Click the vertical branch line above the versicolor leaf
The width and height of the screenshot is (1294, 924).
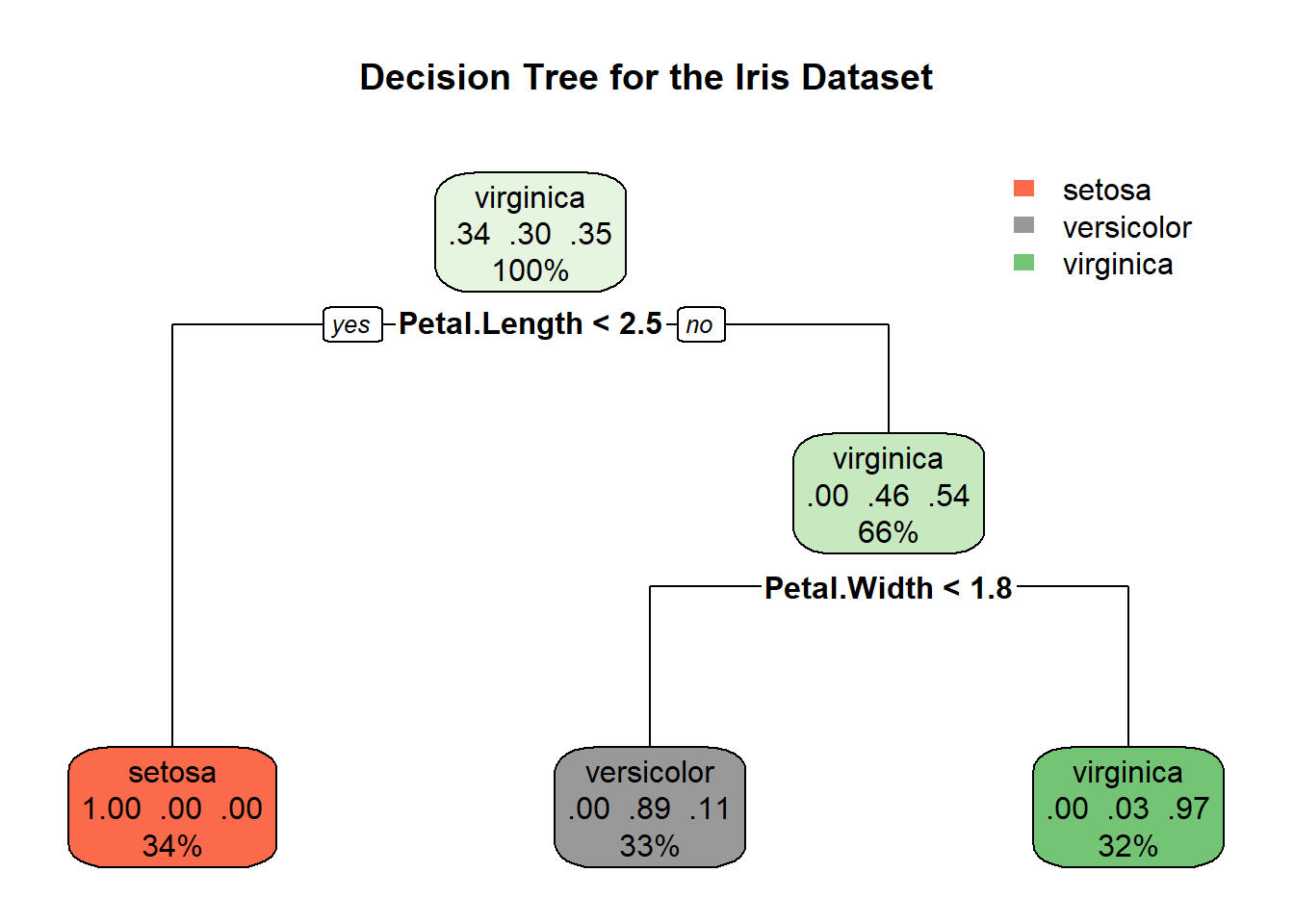pyautogui.click(x=650, y=664)
